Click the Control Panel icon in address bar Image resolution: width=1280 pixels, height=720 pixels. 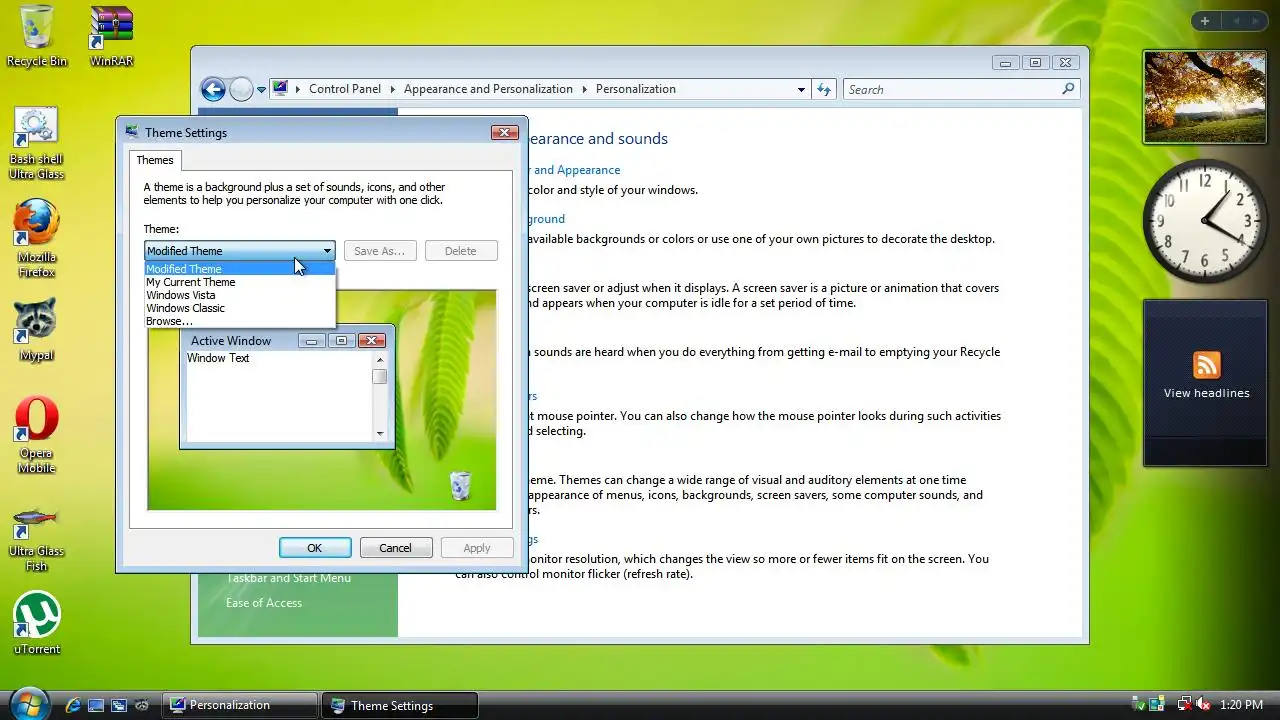tap(280, 88)
